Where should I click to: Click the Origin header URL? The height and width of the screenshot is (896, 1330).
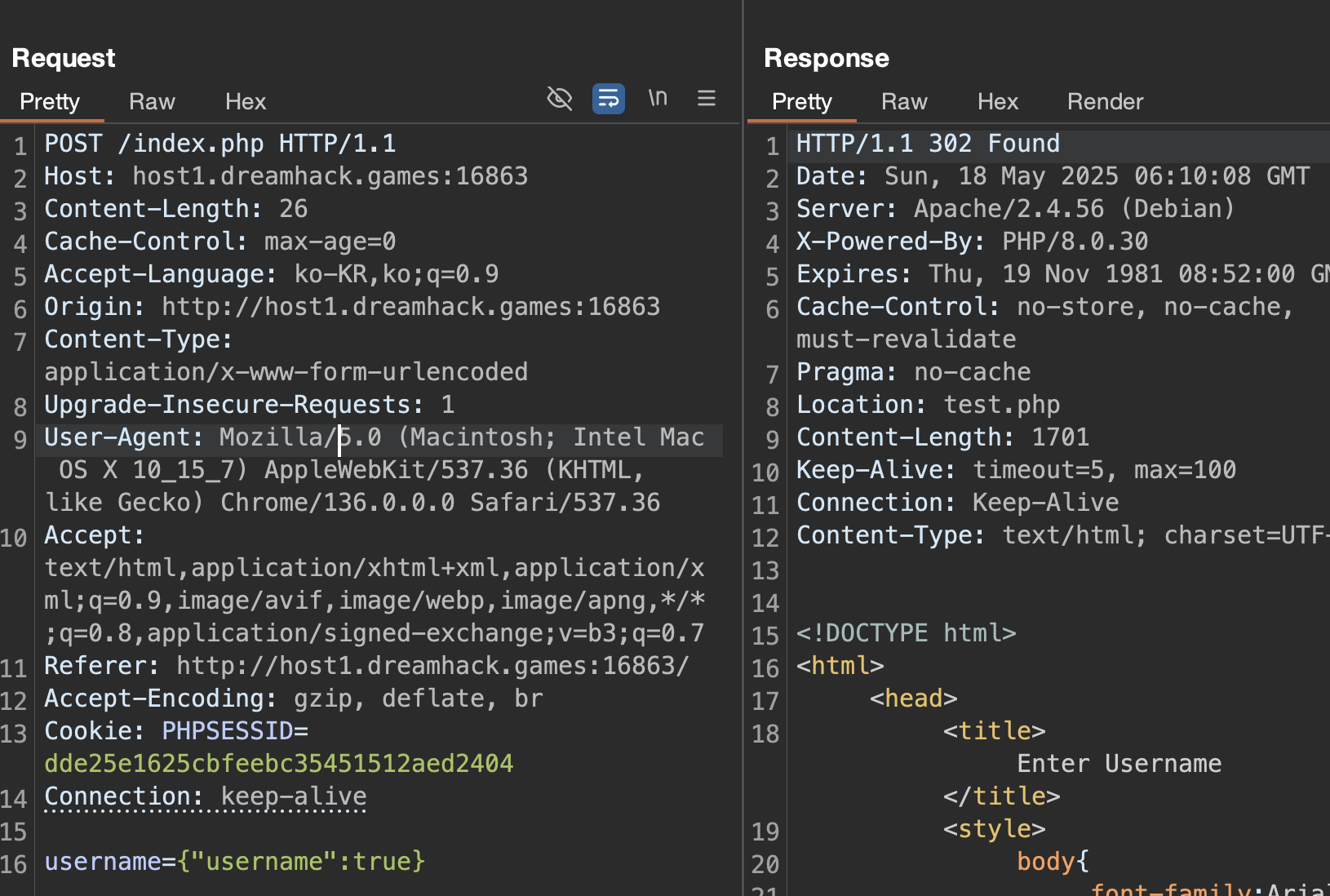click(411, 307)
